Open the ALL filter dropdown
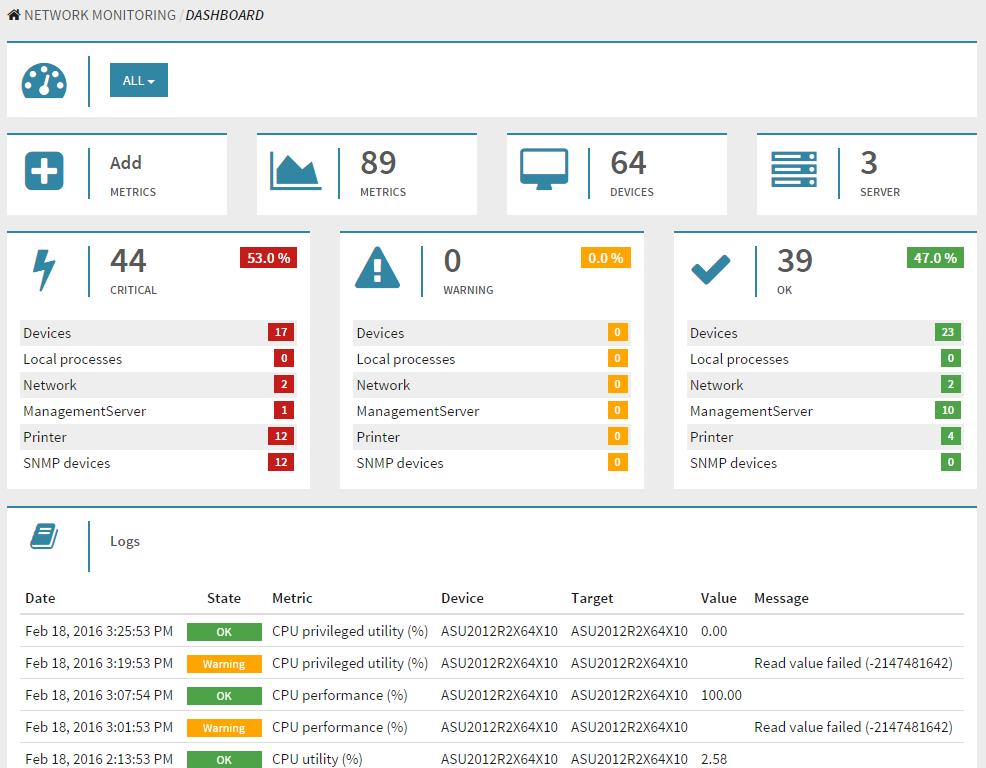The image size is (986, 768). (138, 80)
